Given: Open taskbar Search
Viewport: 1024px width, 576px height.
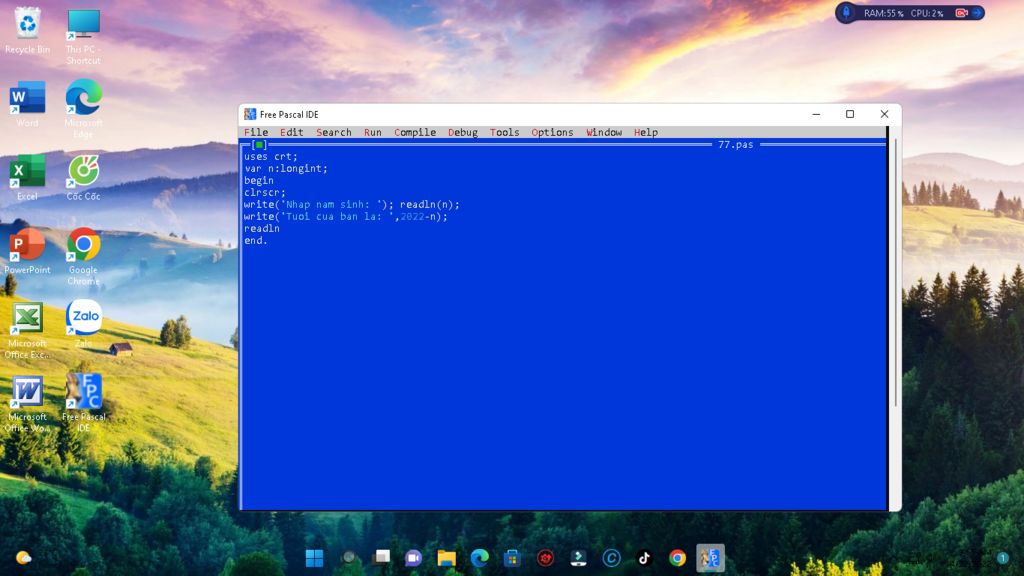Looking at the screenshot, I should (348, 558).
